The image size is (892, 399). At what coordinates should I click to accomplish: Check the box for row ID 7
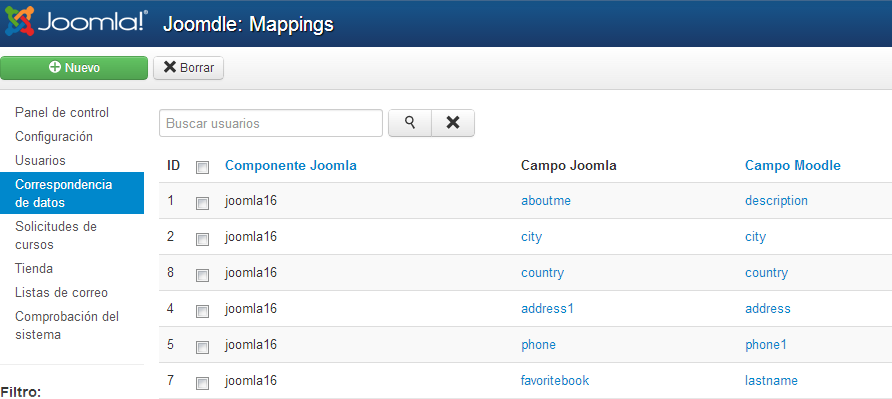coord(203,383)
